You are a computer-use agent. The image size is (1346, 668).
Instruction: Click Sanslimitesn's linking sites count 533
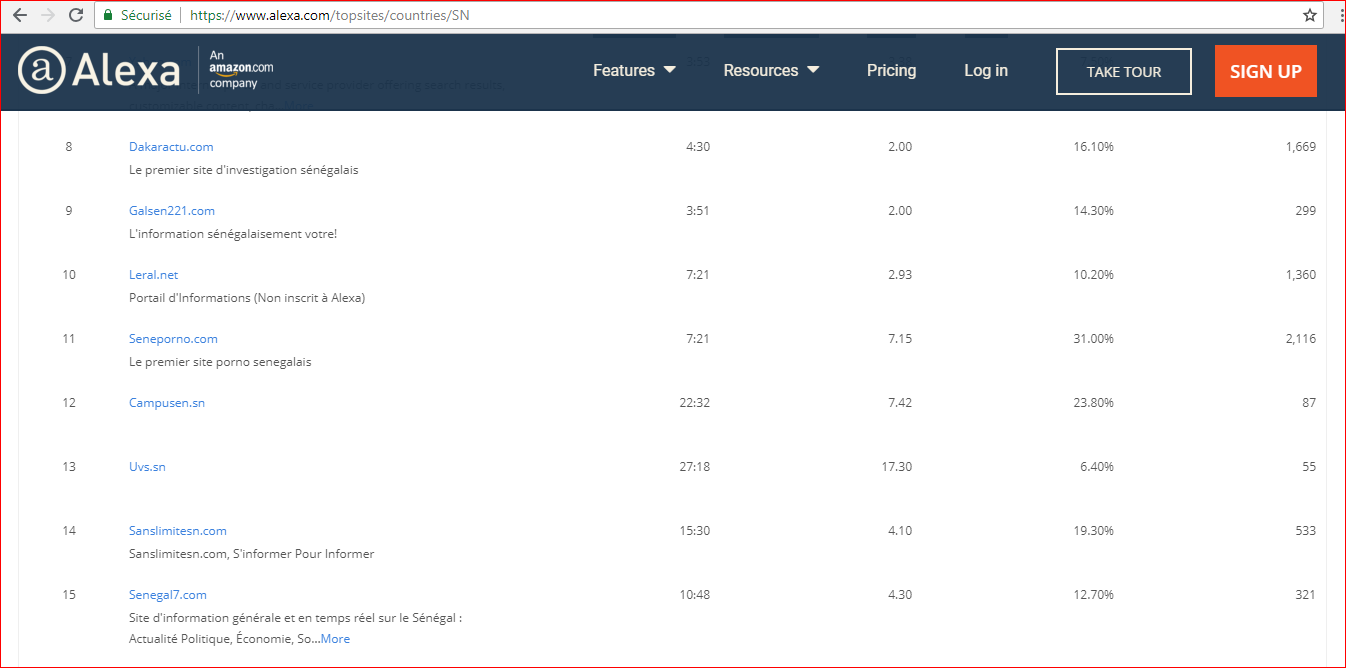(1306, 531)
